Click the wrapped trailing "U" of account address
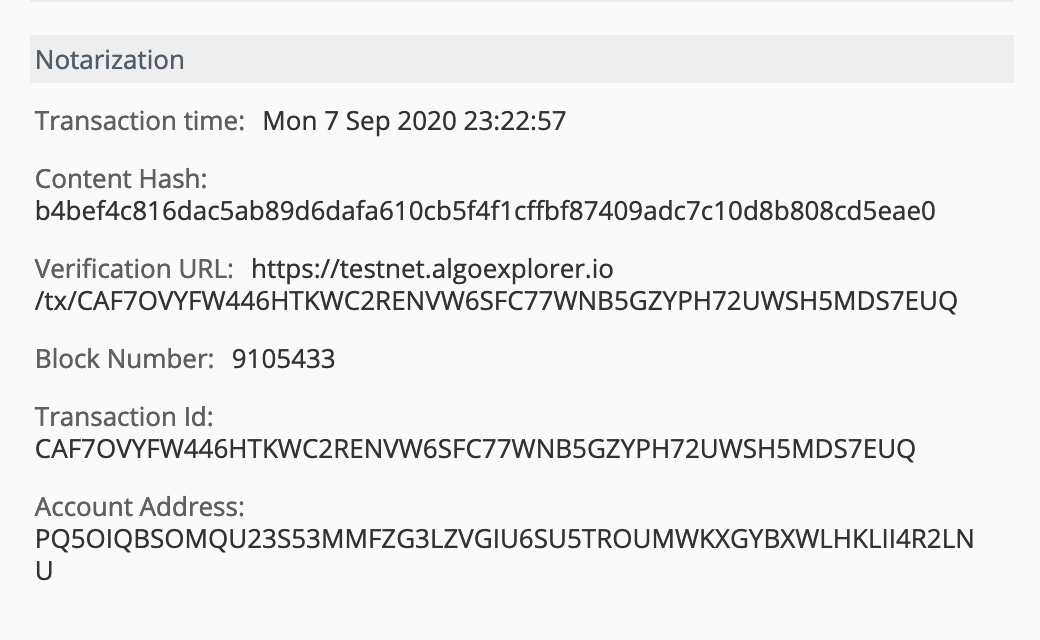The height and width of the screenshot is (640, 1040). pos(44,570)
